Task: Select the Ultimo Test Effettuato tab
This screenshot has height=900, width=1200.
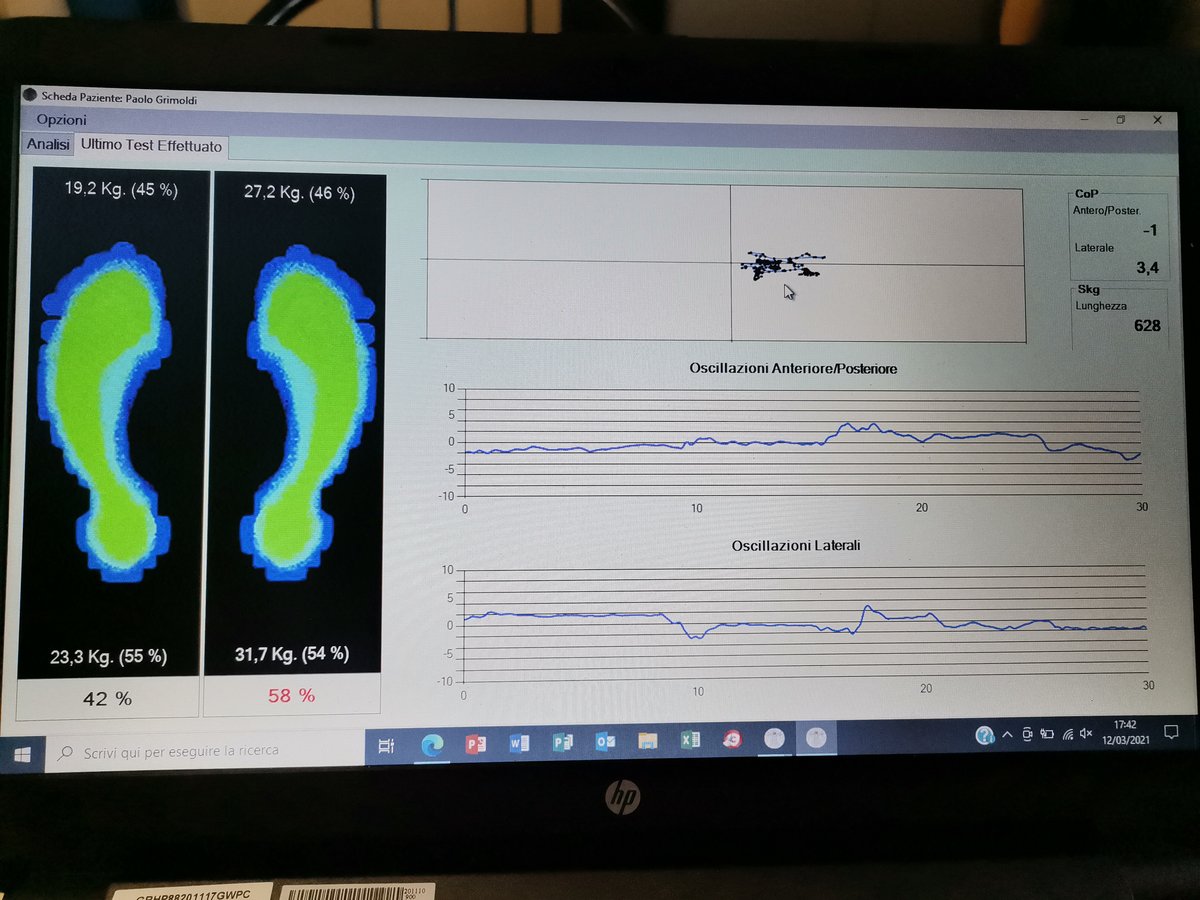Action: click(152, 146)
